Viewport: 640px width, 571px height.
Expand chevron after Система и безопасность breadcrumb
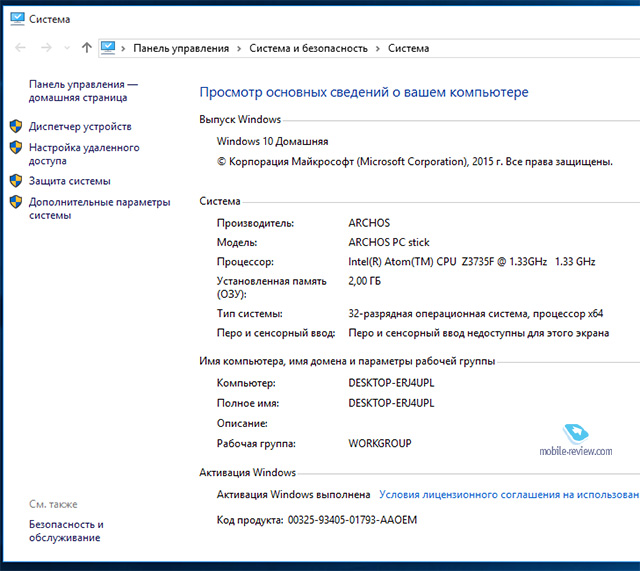point(378,49)
